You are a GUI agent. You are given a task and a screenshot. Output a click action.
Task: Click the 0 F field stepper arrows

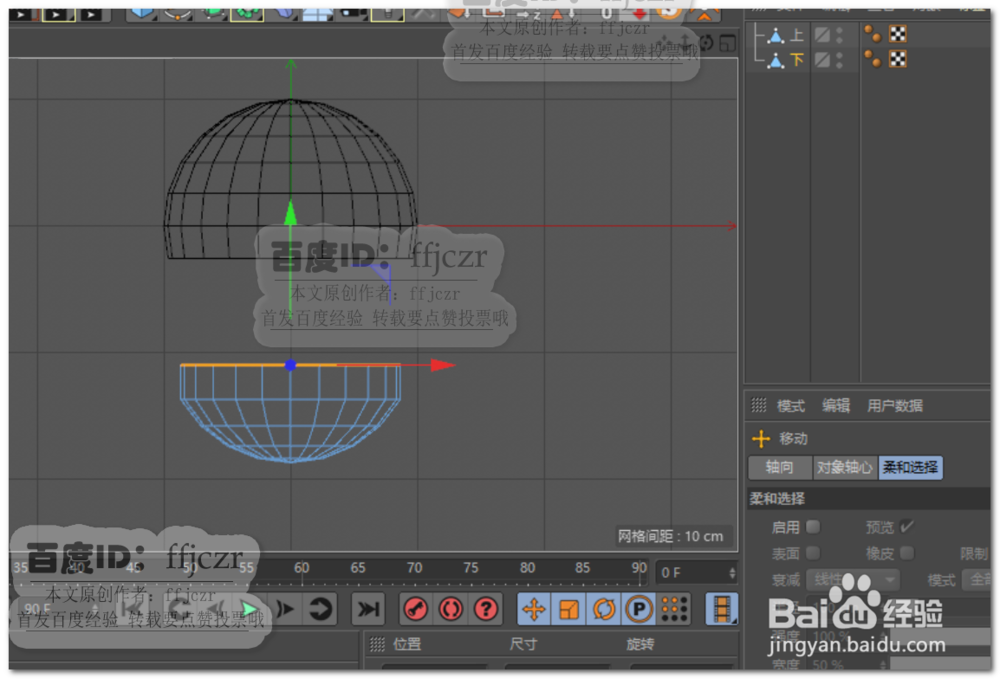(732, 573)
